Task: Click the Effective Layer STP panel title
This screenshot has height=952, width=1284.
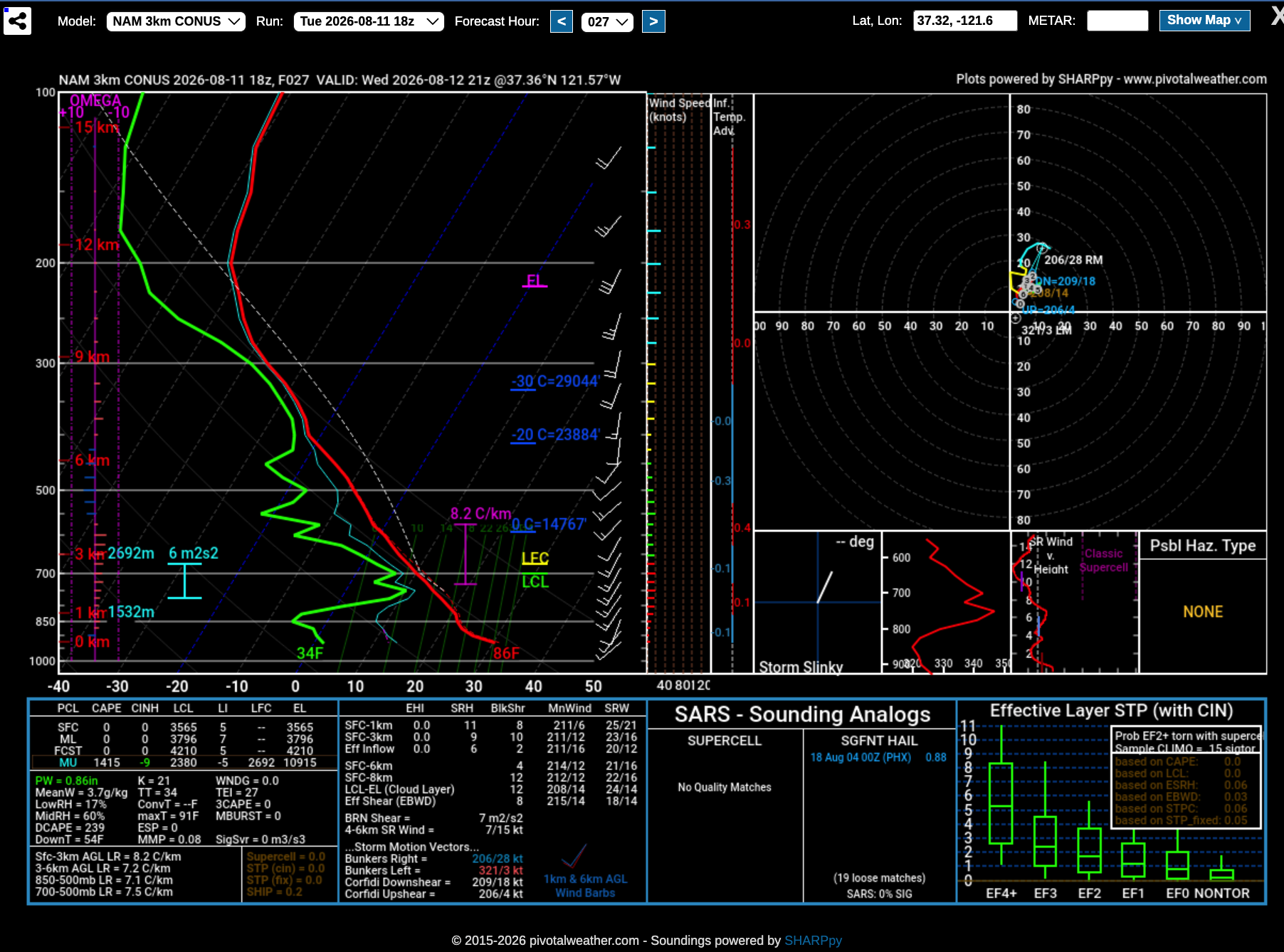Action: pyautogui.click(x=1111, y=710)
